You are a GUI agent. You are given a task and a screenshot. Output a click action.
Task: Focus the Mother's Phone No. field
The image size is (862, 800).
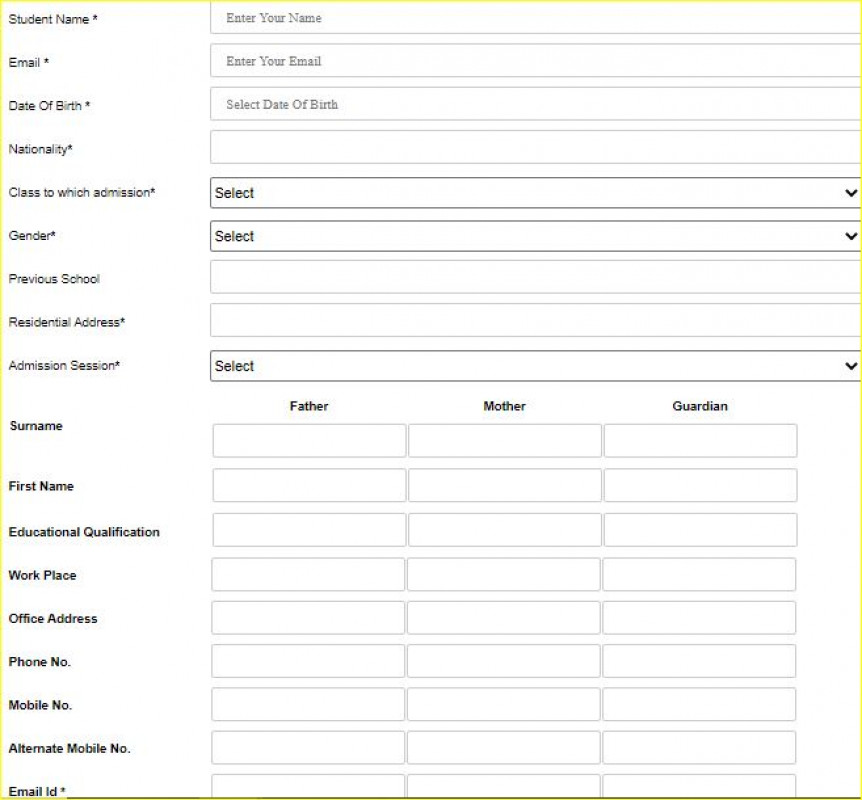pyautogui.click(x=504, y=661)
